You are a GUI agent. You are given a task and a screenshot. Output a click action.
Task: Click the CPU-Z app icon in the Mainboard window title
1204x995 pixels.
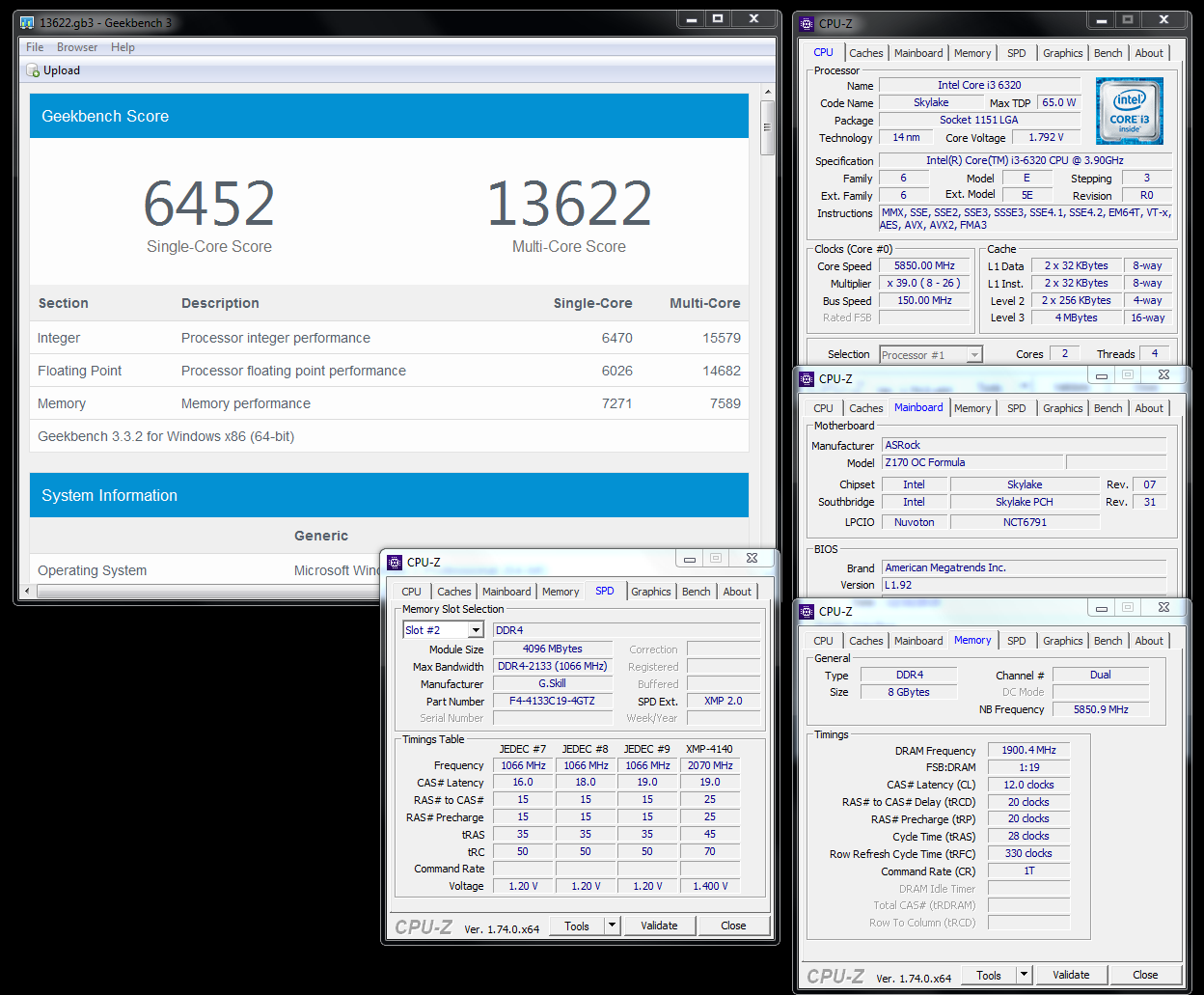807,378
